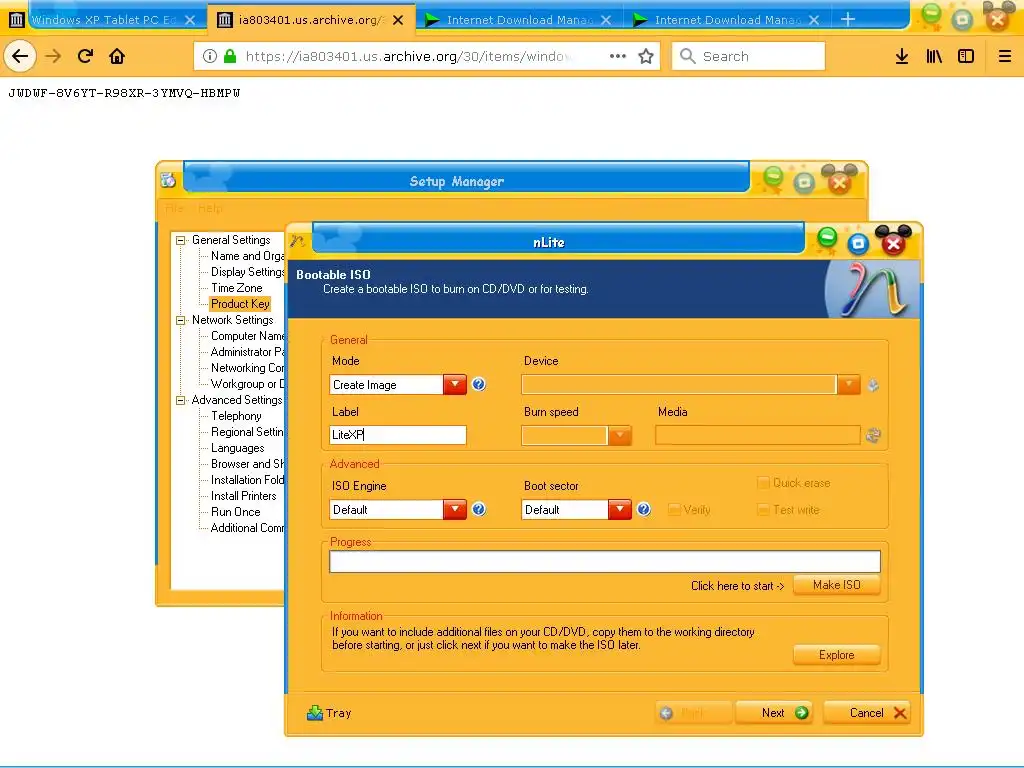Switch to Windows XP Tablet PC tab
The height and width of the screenshot is (768, 1024).
click(103, 20)
